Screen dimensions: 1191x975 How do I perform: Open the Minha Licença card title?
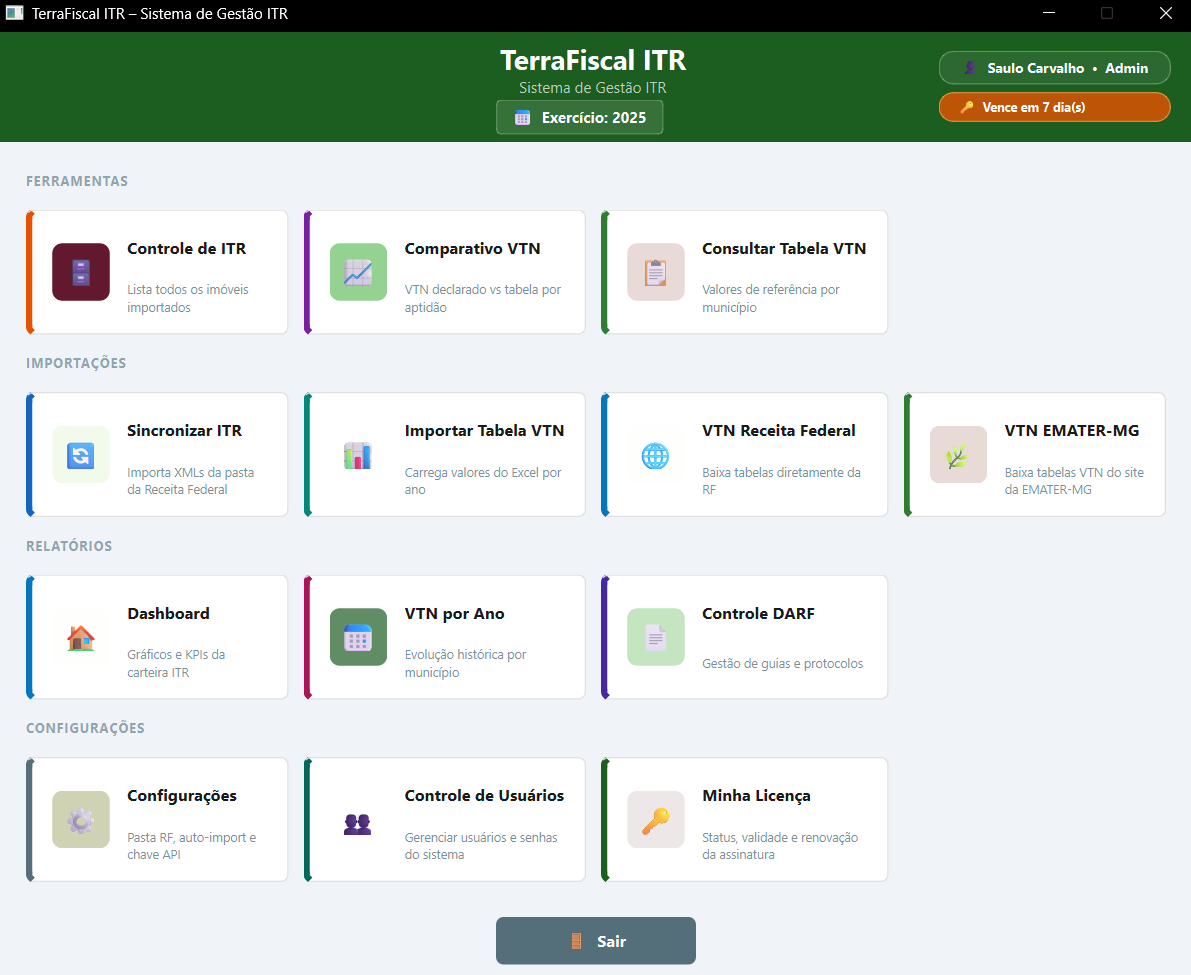757,796
